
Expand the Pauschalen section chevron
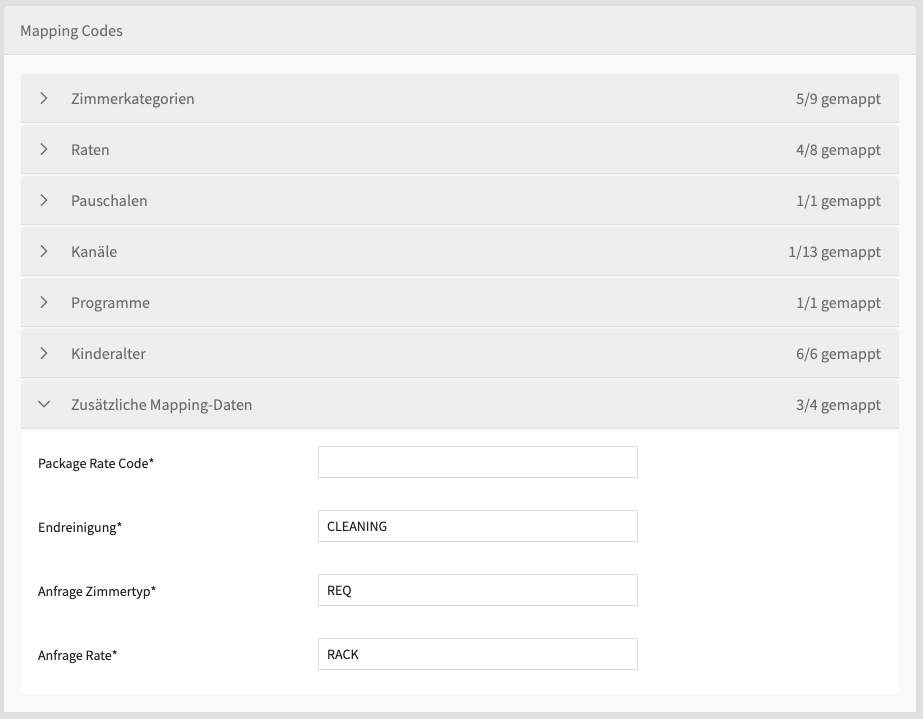pyautogui.click(x=44, y=200)
